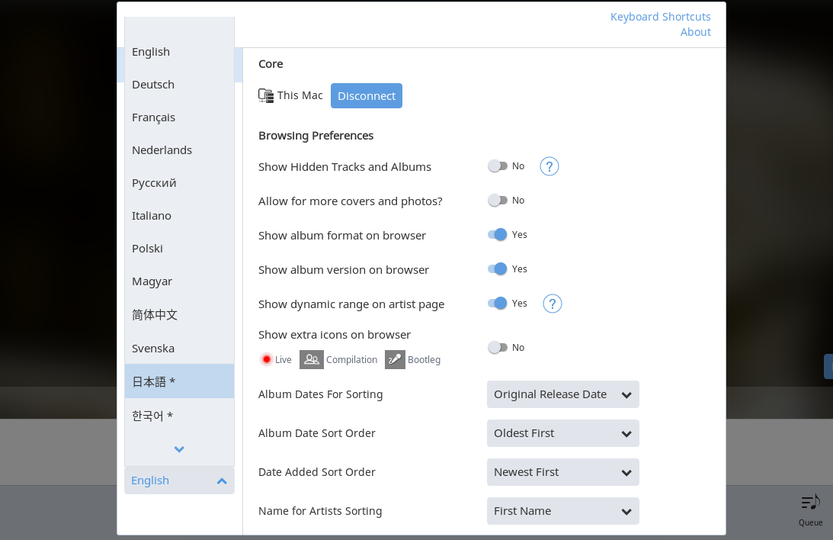The image size is (833, 540).
Task: Open help icon beside dynamic range setting
Action: click(x=552, y=303)
